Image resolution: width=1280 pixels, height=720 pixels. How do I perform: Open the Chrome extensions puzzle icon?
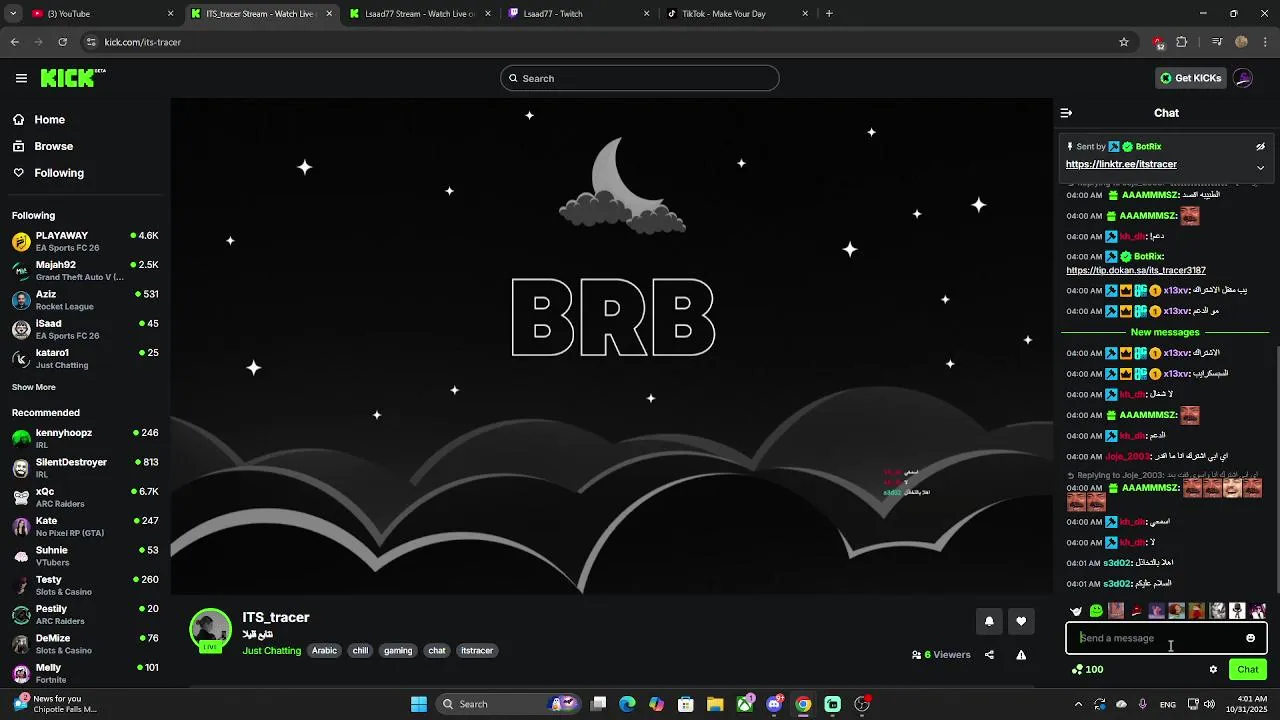pos(1182,42)
